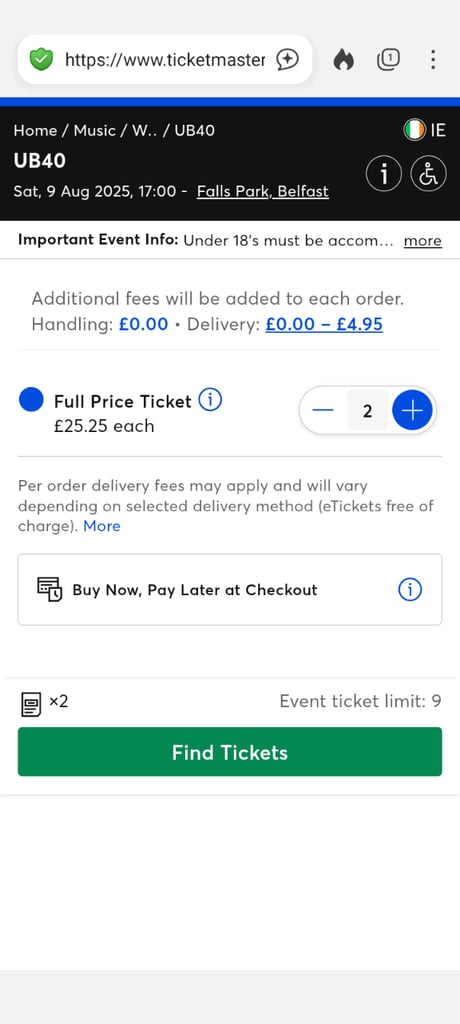Increase ticket quantity with plus button
Viewport: 460px width, 1024px height.
(x=412, y=411)
